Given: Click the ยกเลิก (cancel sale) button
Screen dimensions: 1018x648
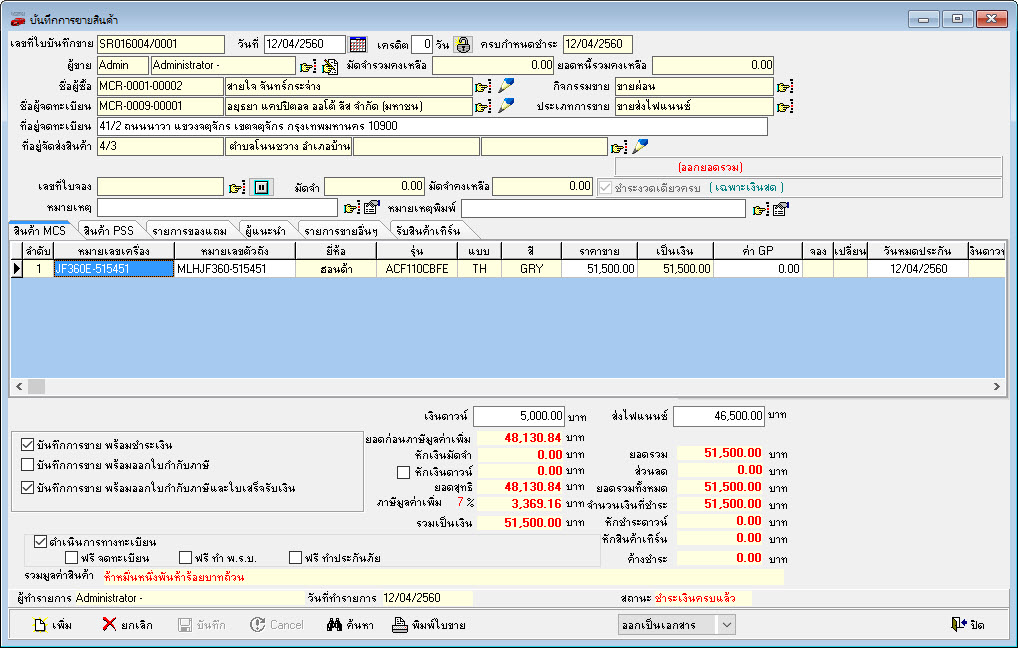Looking at the screenshot, I should pos(128,625).
